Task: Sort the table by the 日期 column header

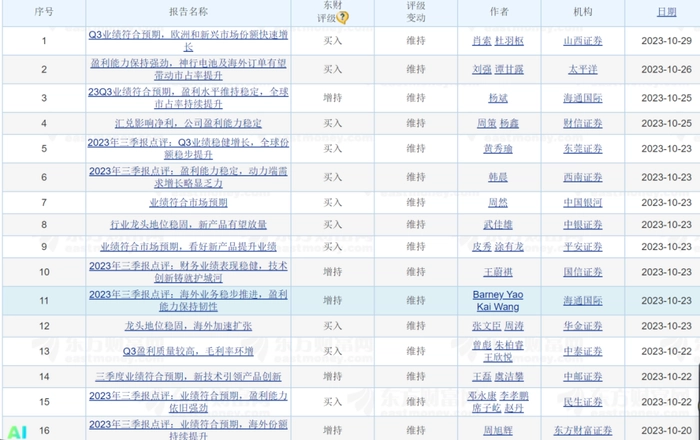Action: tap(666, 12)
